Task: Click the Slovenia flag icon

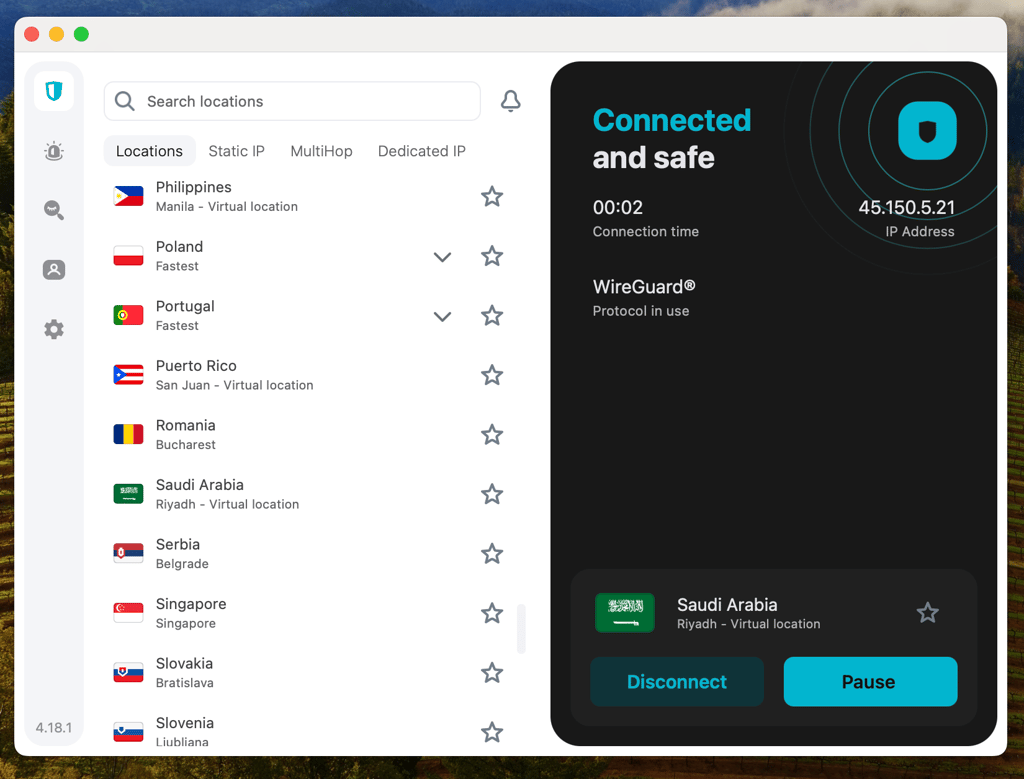Action: point(129,732)
